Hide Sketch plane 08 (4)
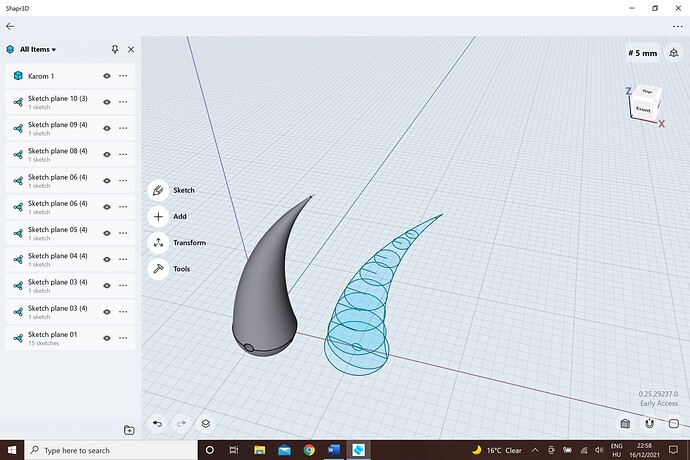The height and width of the screenshot is (460, 690). (x=106, y=155)
